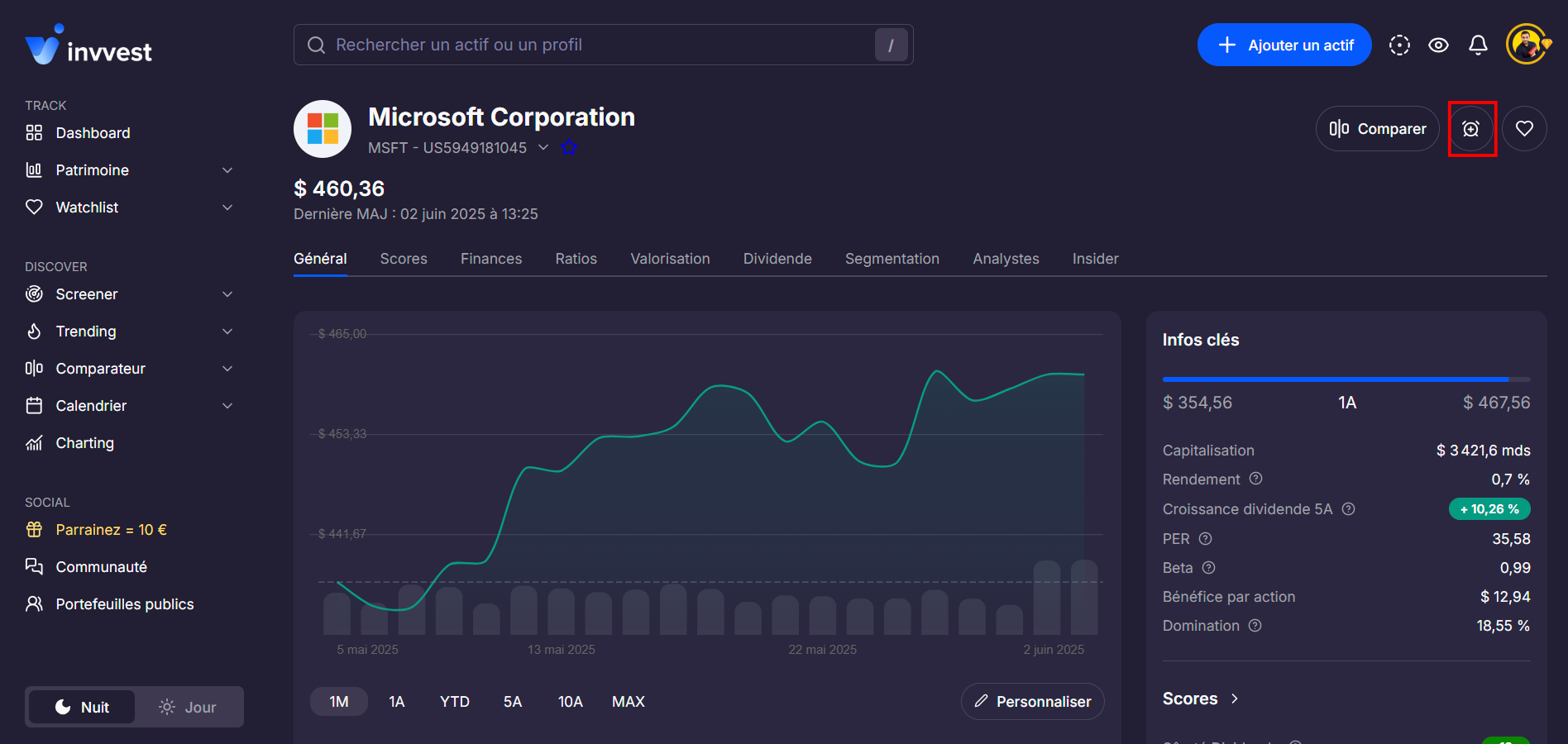Select the 10A chart range
This screenshot has height=744, width=1568.
(x=571, y=702)
